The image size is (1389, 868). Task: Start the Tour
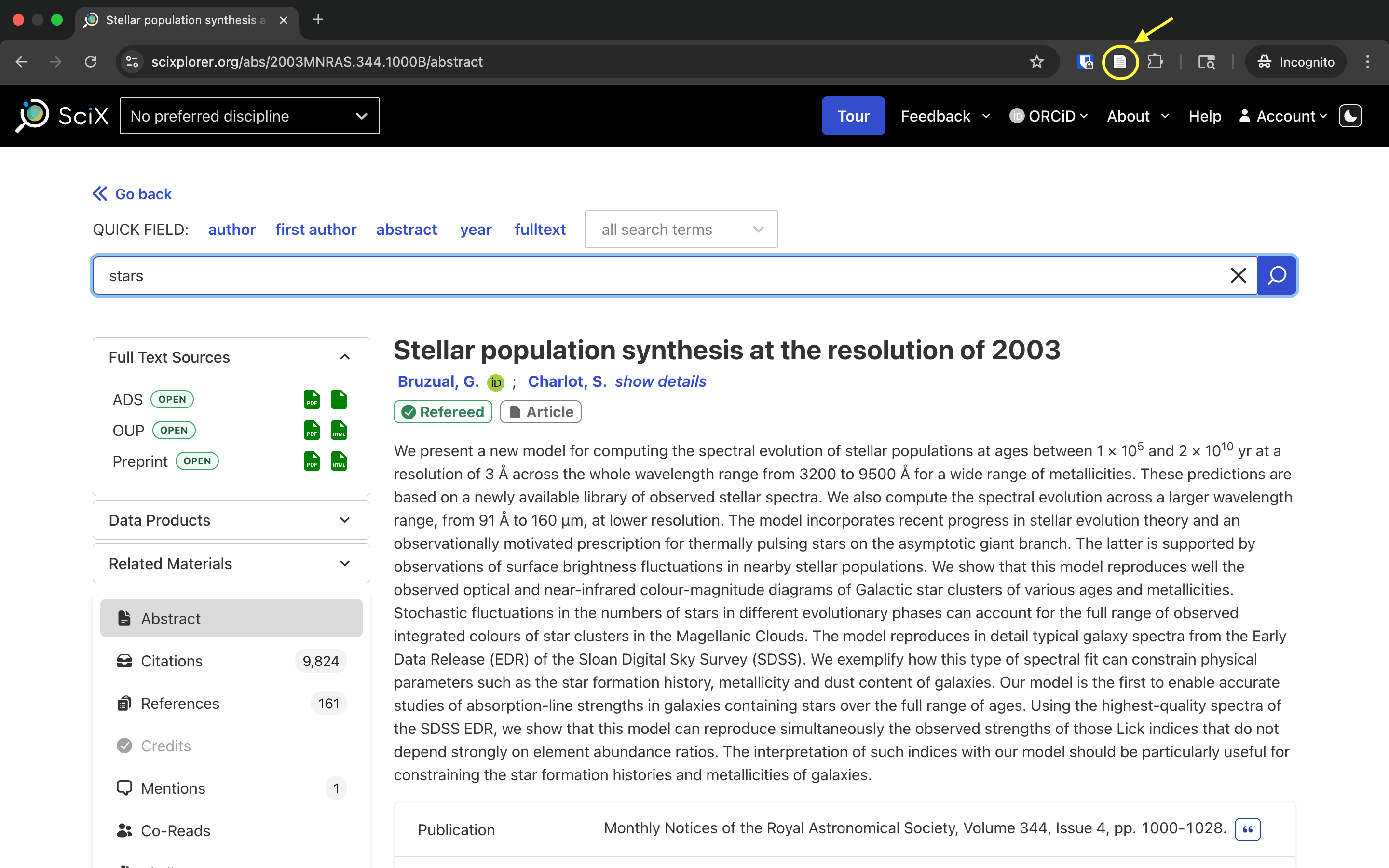click(x=853, y=116)
